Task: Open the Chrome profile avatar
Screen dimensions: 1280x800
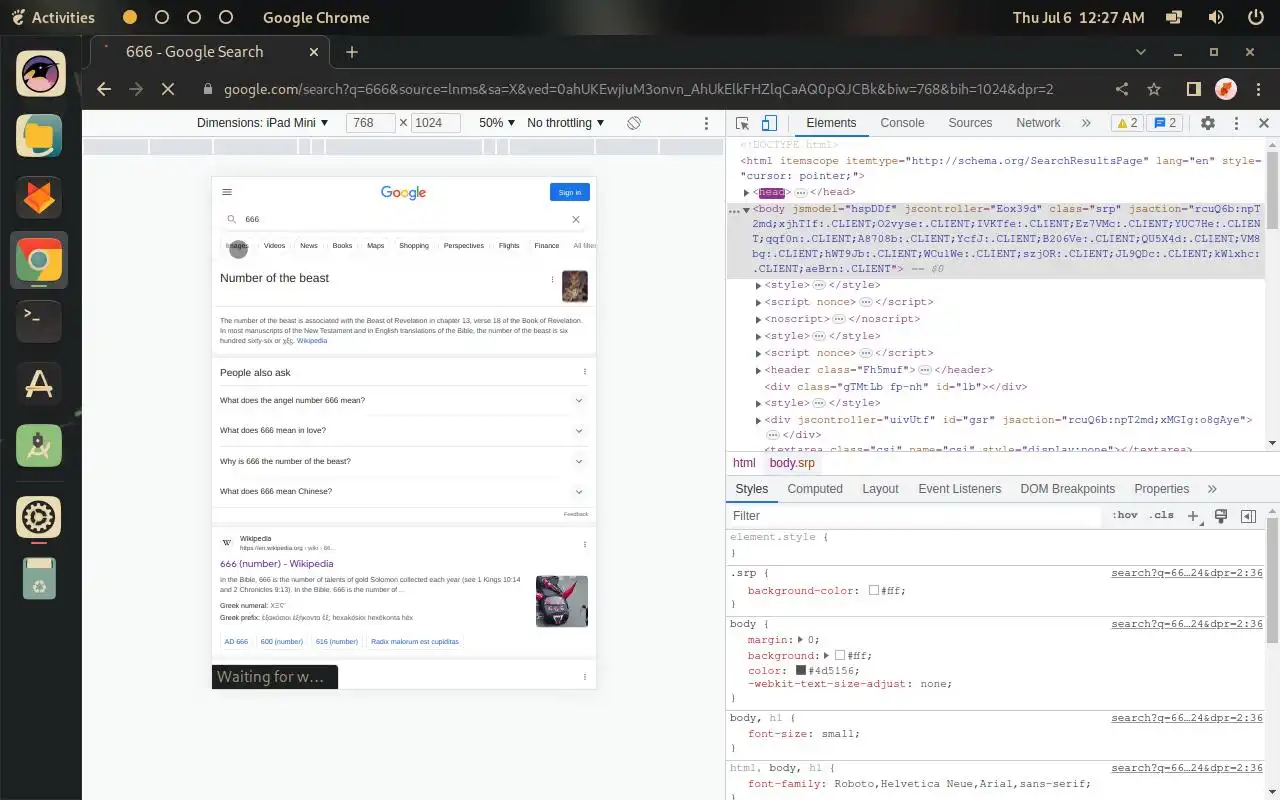Action: point(1225,89)
